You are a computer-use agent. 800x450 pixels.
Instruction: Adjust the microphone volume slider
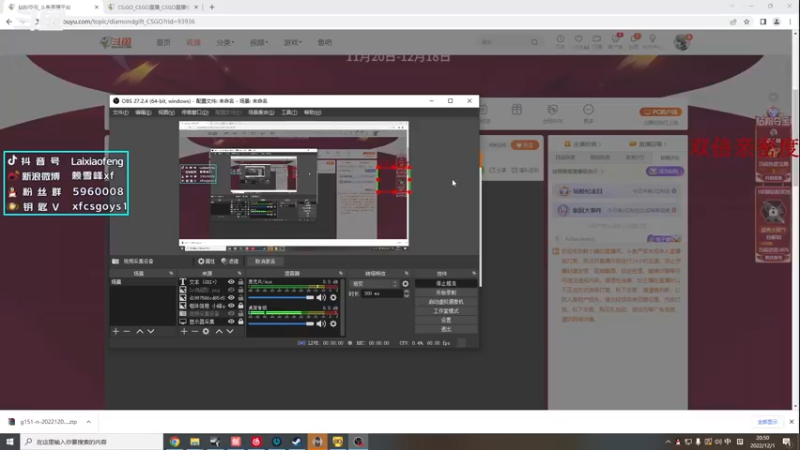pos(281,297)
